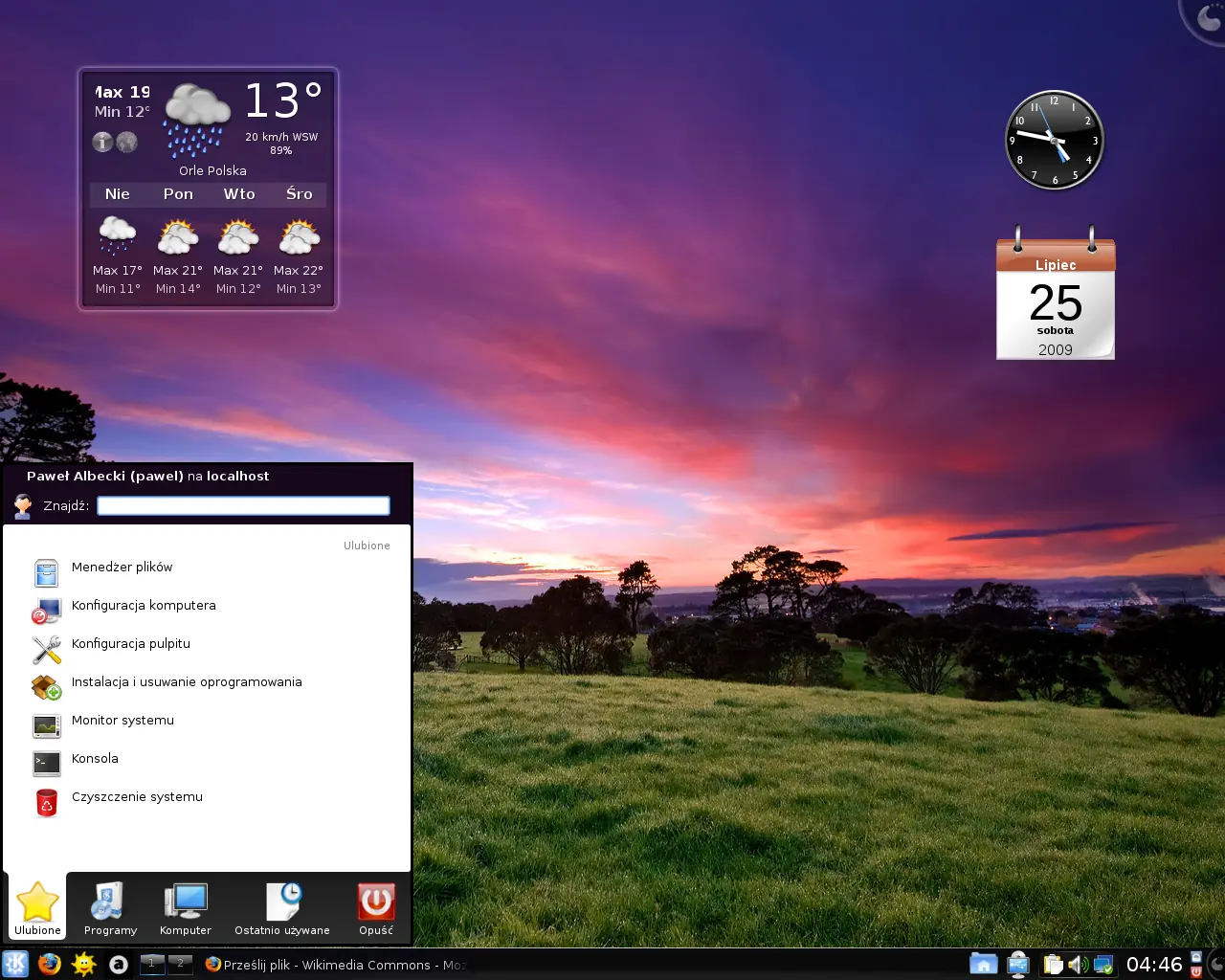
Task: Click the Orle Polska location label
Action: pyautogui.click(x=212, y=170)
